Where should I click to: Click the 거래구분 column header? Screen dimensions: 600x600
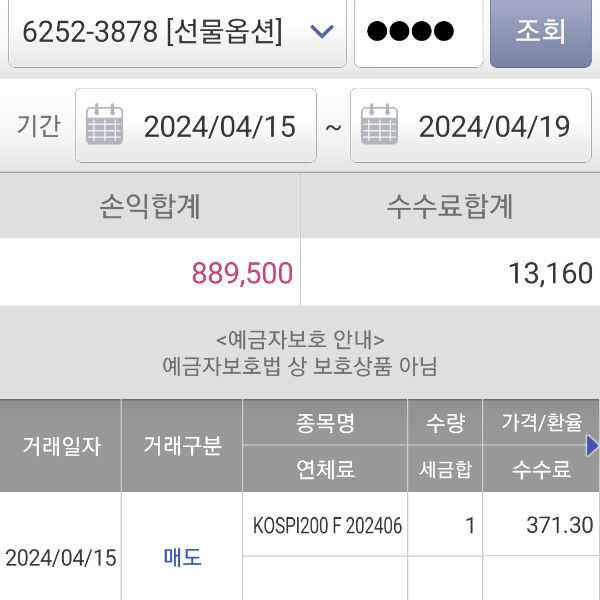(x=182, y=446)
